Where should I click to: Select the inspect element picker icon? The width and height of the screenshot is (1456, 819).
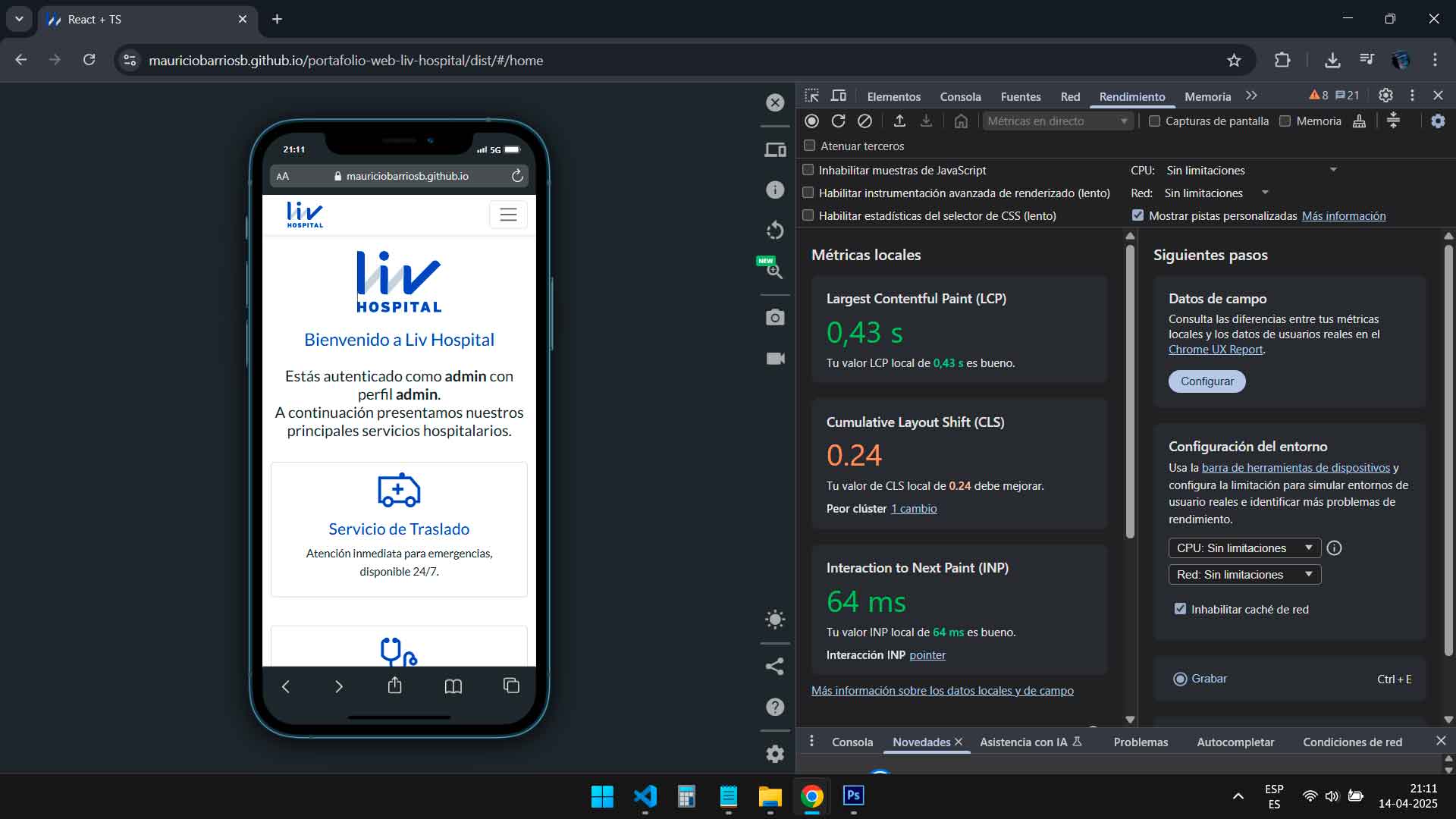[x=812, y=96]
